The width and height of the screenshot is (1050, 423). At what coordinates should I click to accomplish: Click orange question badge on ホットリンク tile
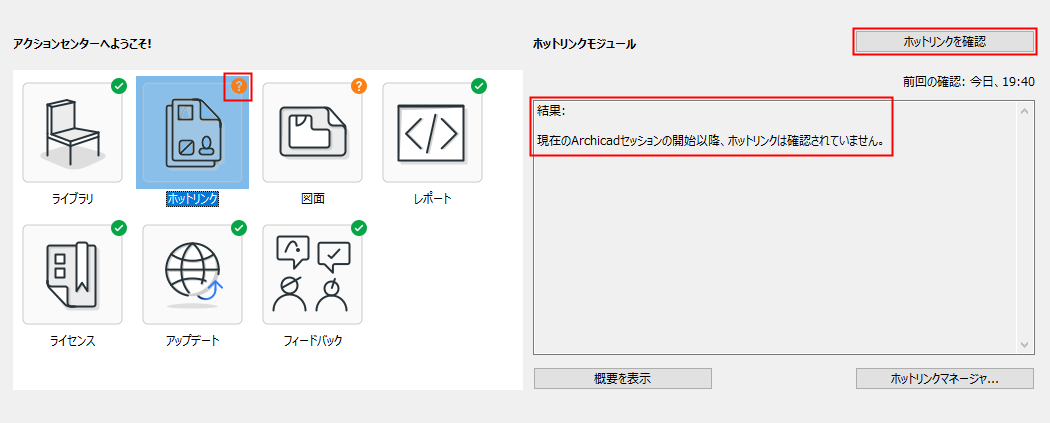click(x=239, y=86)
